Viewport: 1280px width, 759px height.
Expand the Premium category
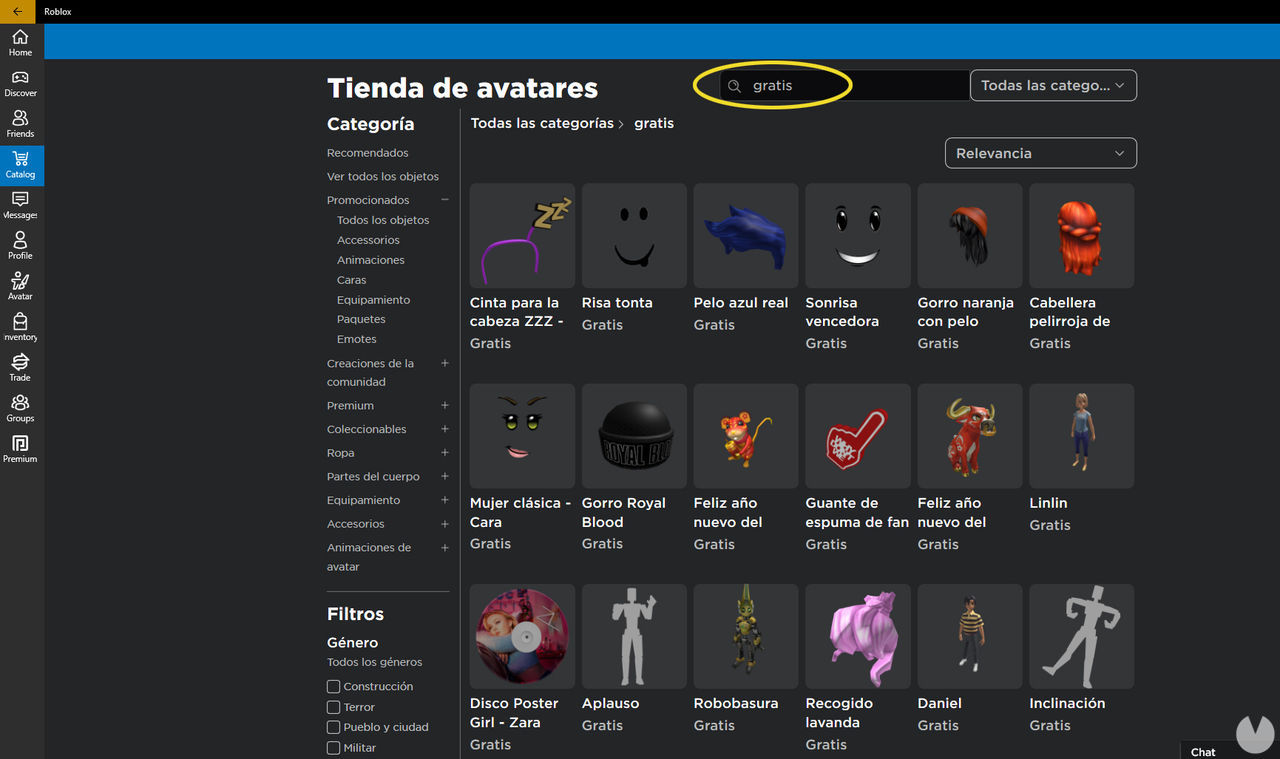click(x=445, y=405)
